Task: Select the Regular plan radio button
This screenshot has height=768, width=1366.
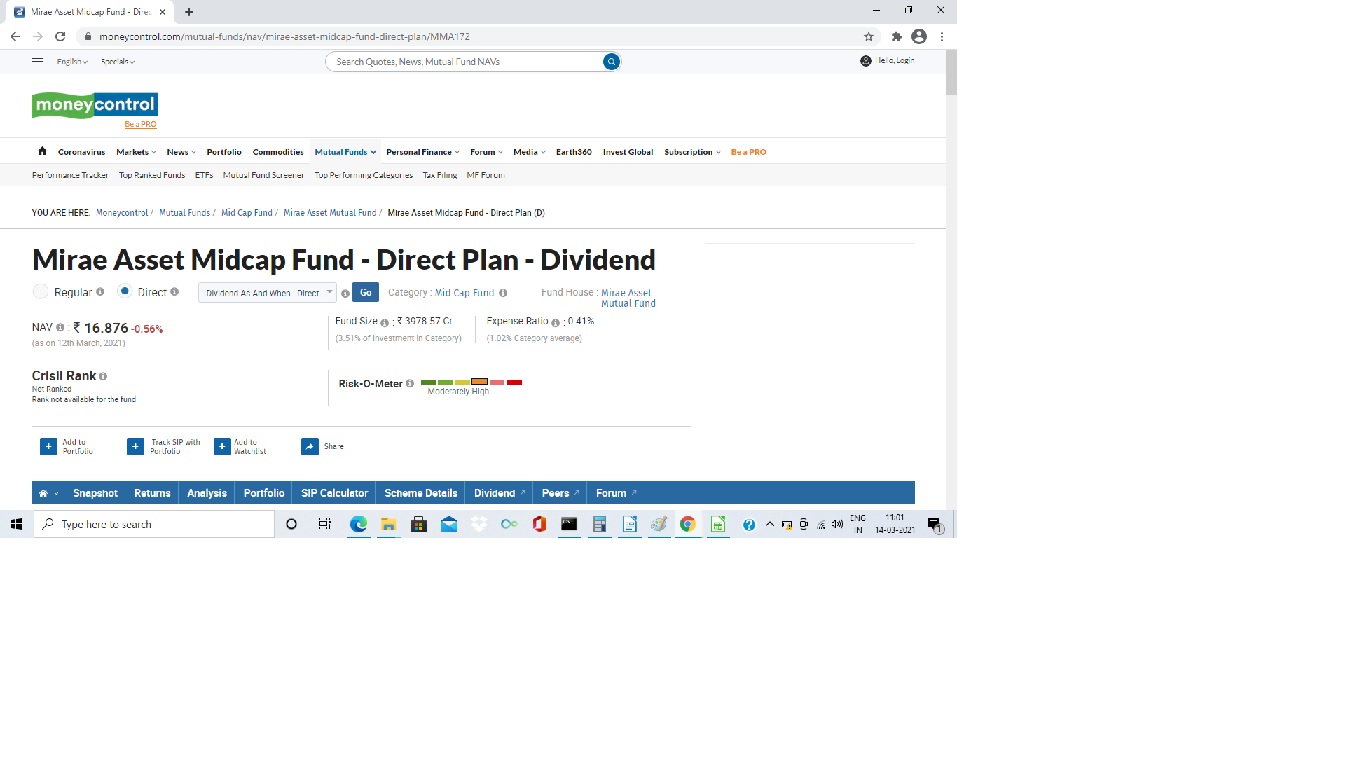Action: click(x=40, y=291)
